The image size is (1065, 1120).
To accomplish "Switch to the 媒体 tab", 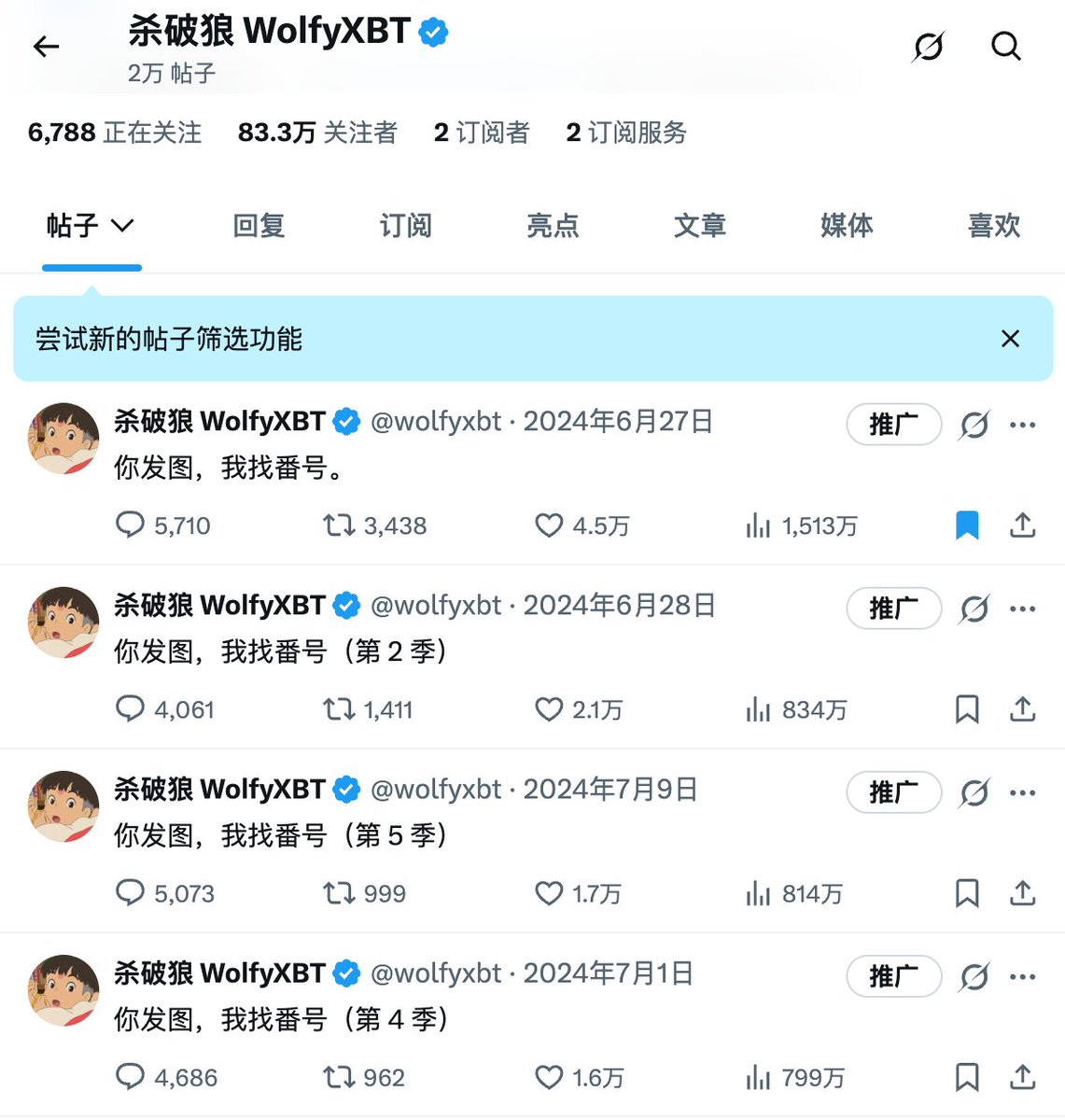I will (x=847, y=225).
